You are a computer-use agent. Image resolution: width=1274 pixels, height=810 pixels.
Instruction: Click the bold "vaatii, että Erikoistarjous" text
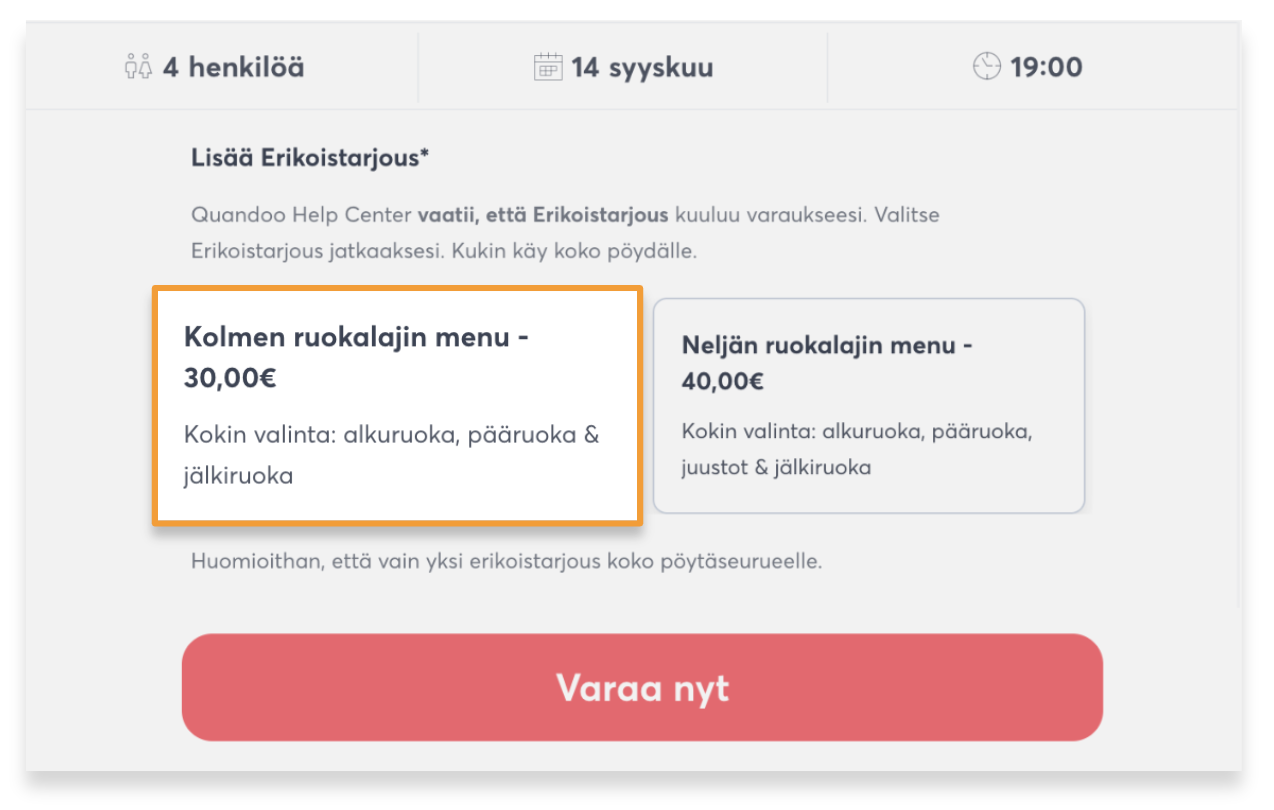[x=544, y=215]
